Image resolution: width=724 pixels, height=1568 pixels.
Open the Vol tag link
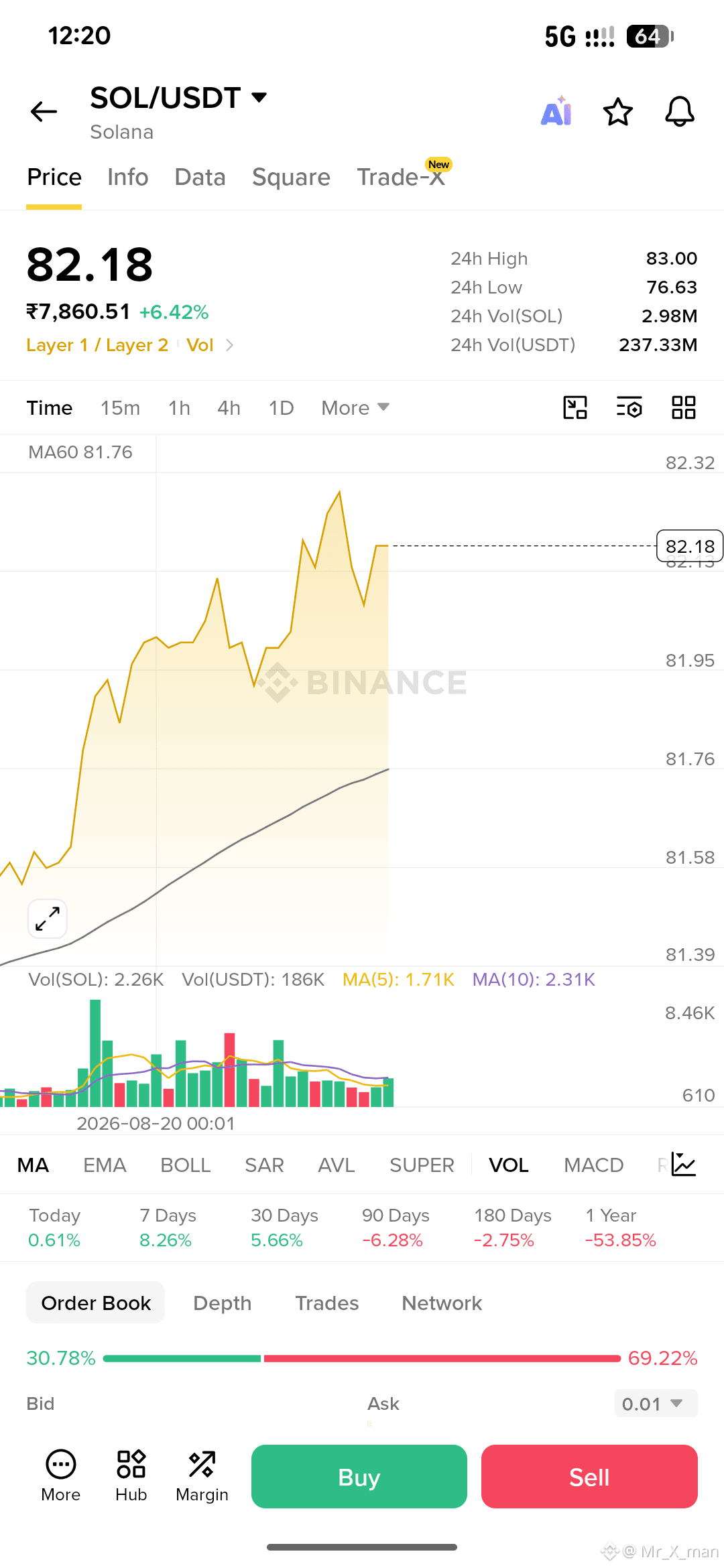200,345
